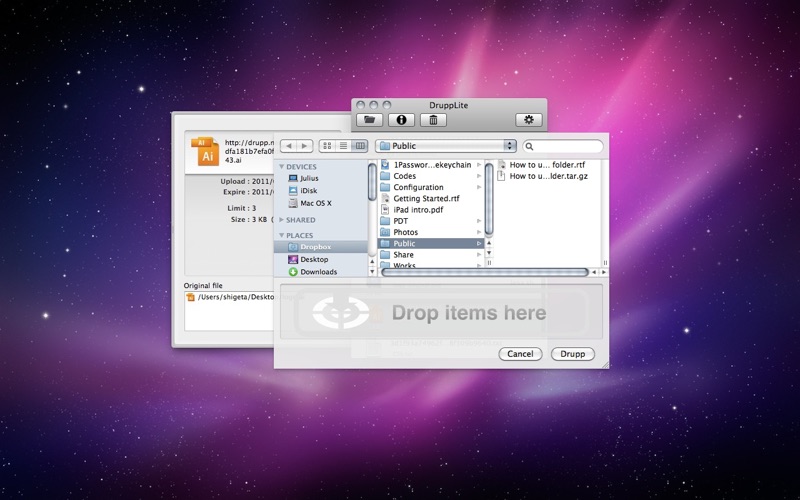The image size is (800, 500).
Task: Select How to u... folder.rtf file
Action: pos(547,165)
